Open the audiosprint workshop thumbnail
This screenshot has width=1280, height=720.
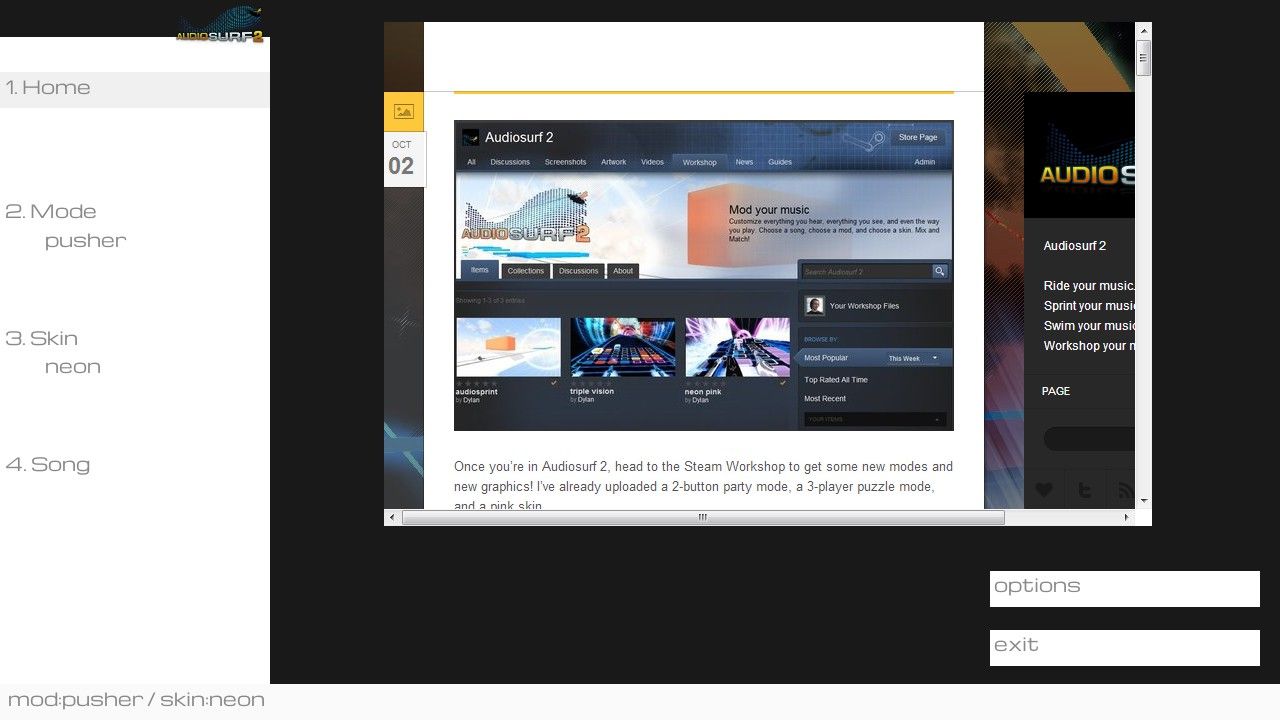pos(508,347)
